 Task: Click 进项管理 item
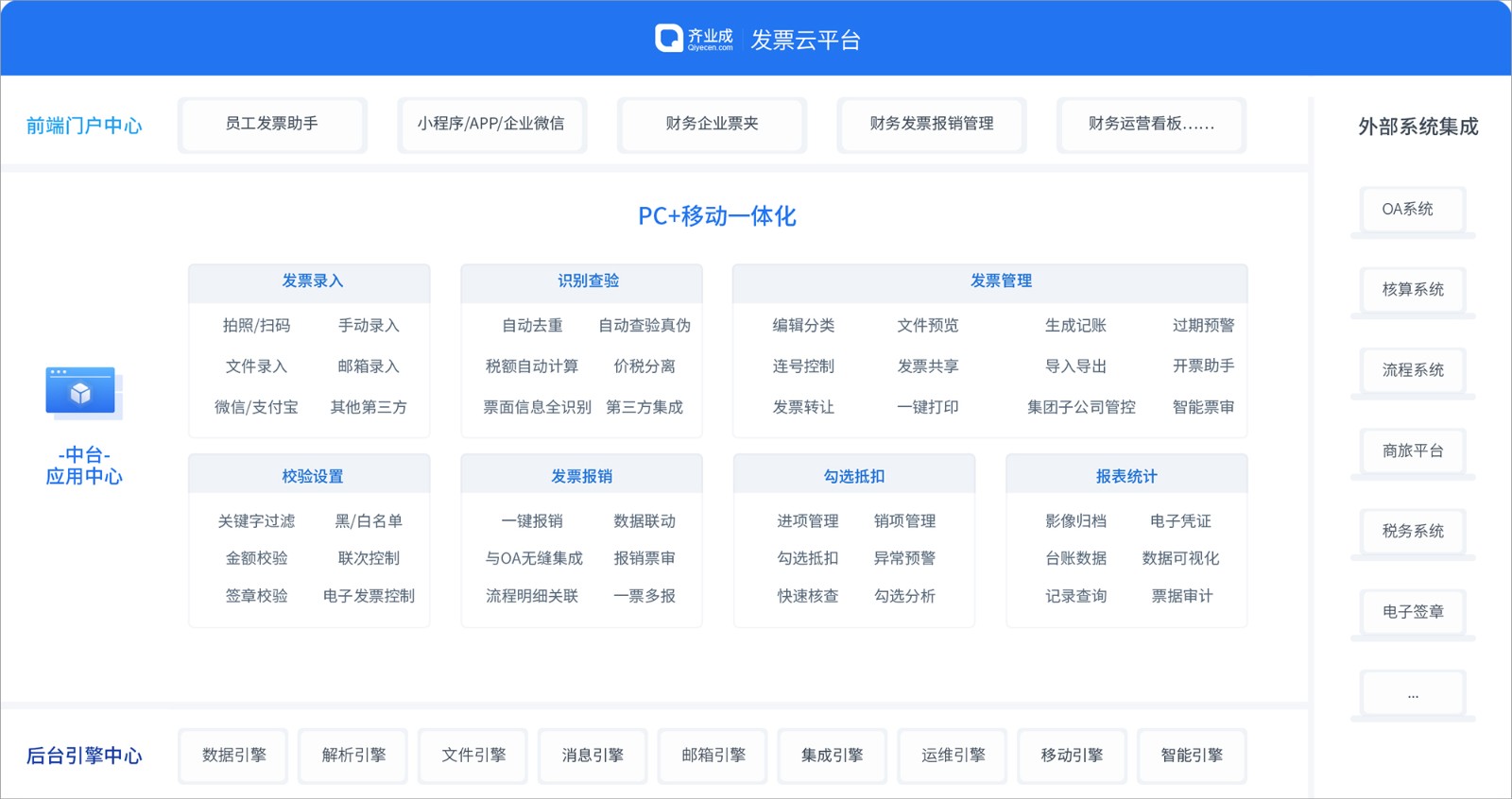pos(808,521)
